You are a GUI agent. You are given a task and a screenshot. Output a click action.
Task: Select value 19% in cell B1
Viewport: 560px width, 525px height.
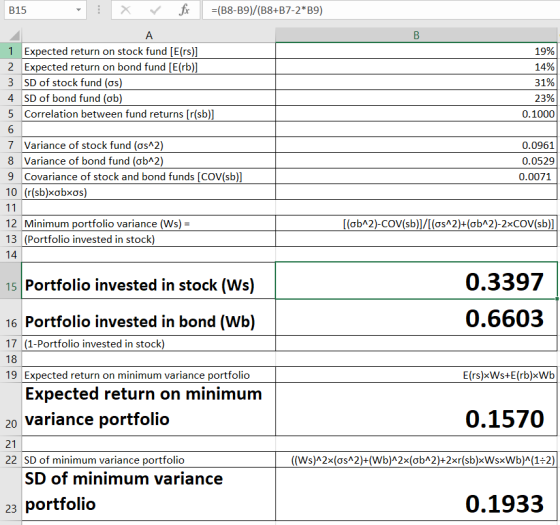416,51
